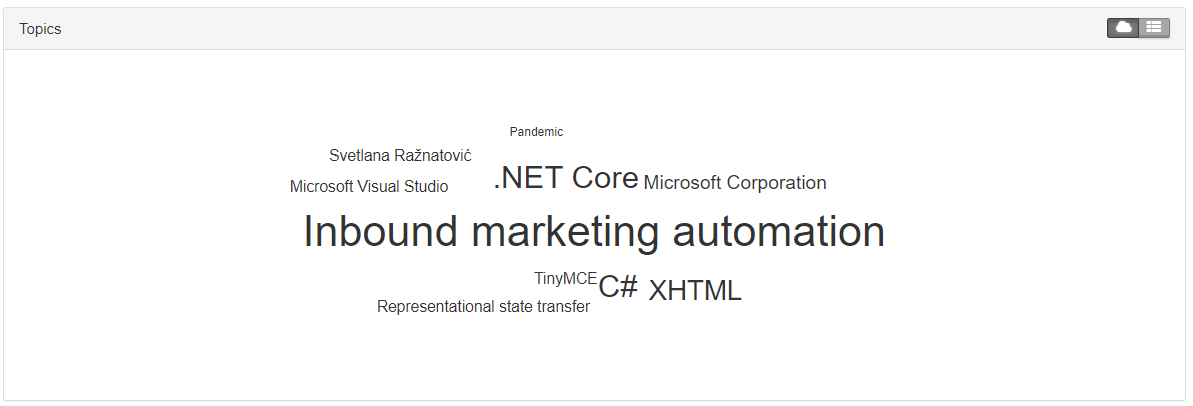
Task: Click "Studio" in Microsoft Visual Studio
Action: (x=426, y=186)
